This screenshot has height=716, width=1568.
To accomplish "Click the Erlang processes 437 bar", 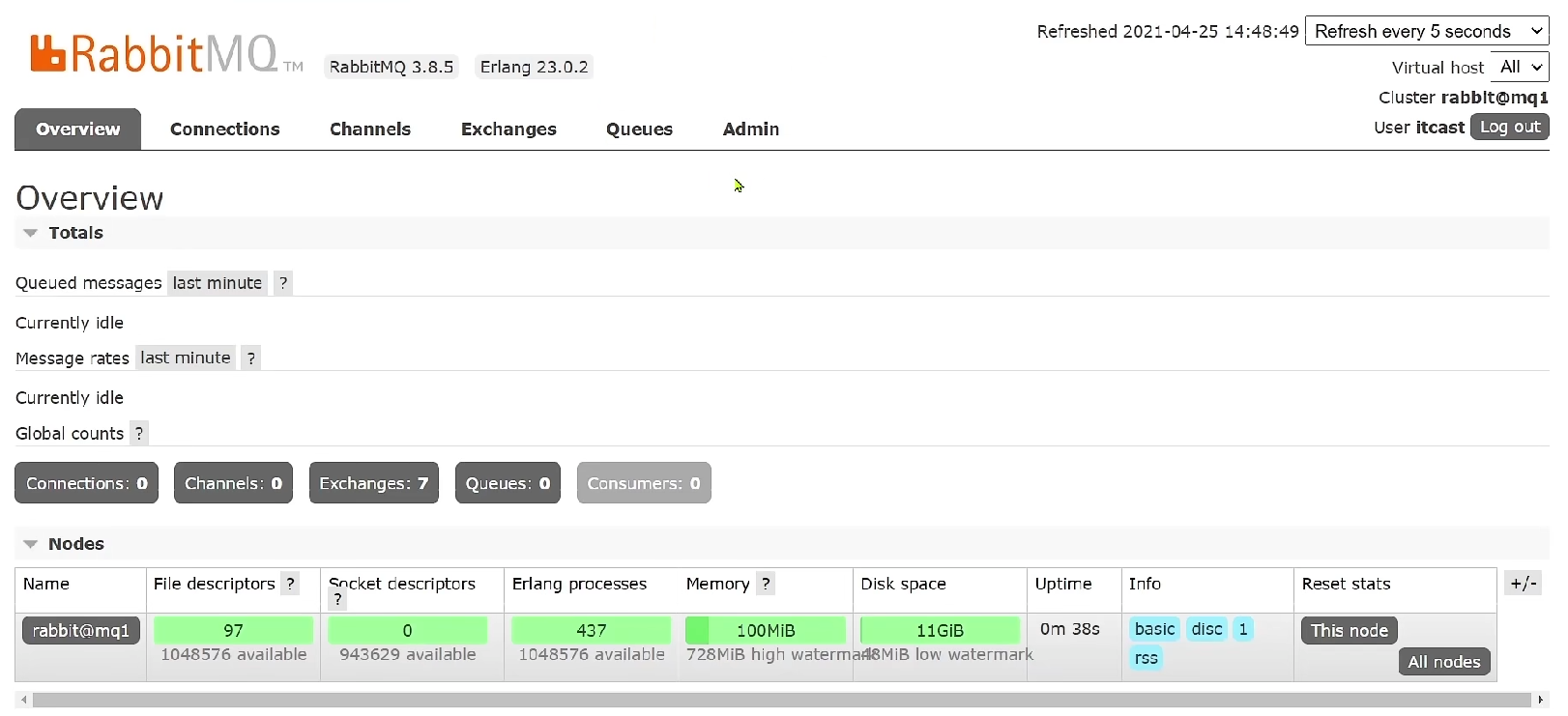I will point(591,630).
